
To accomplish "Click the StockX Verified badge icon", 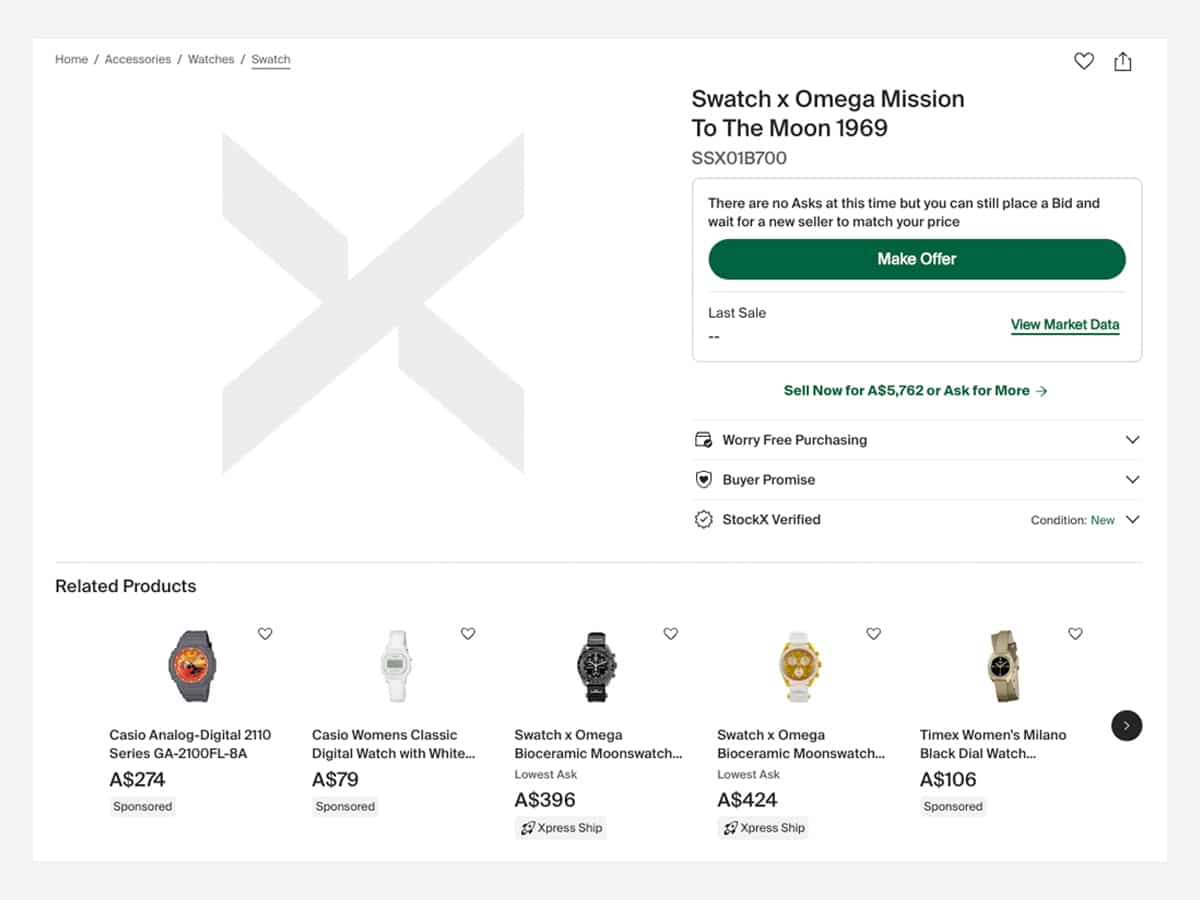I will [704, 520].
